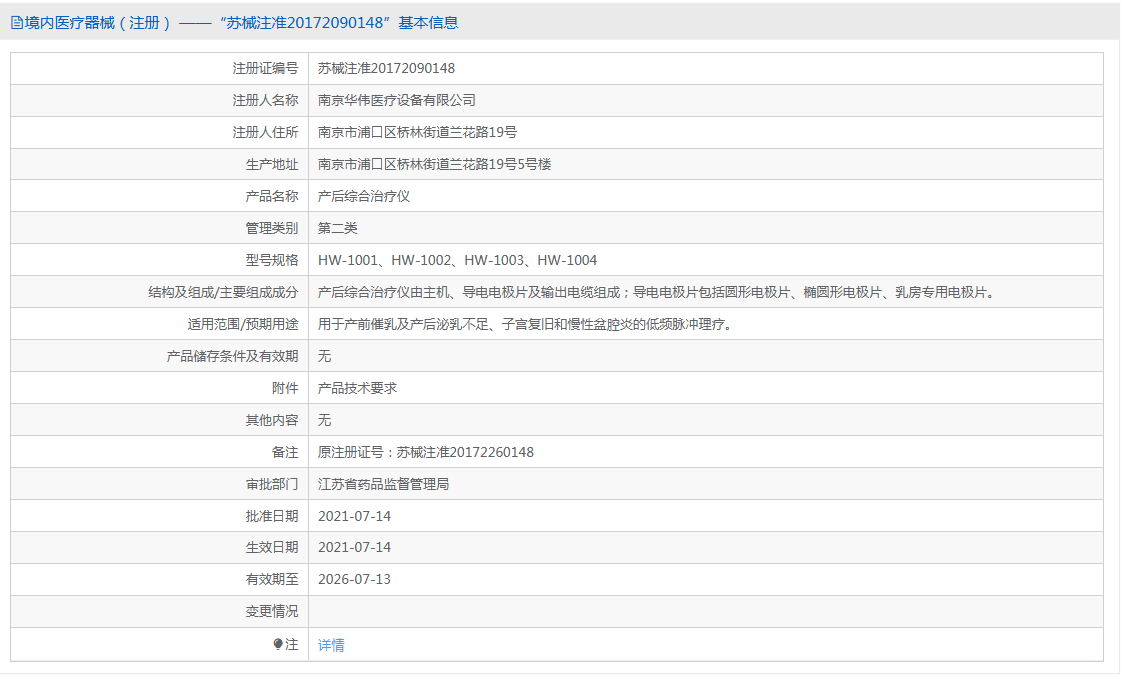Select model specs HW-1001、HW-1002、HW-1003、HW-1004
Image resolution: width=1125 pixels, height=679 pixels.
pyautogui.click(x=457, y=260)
